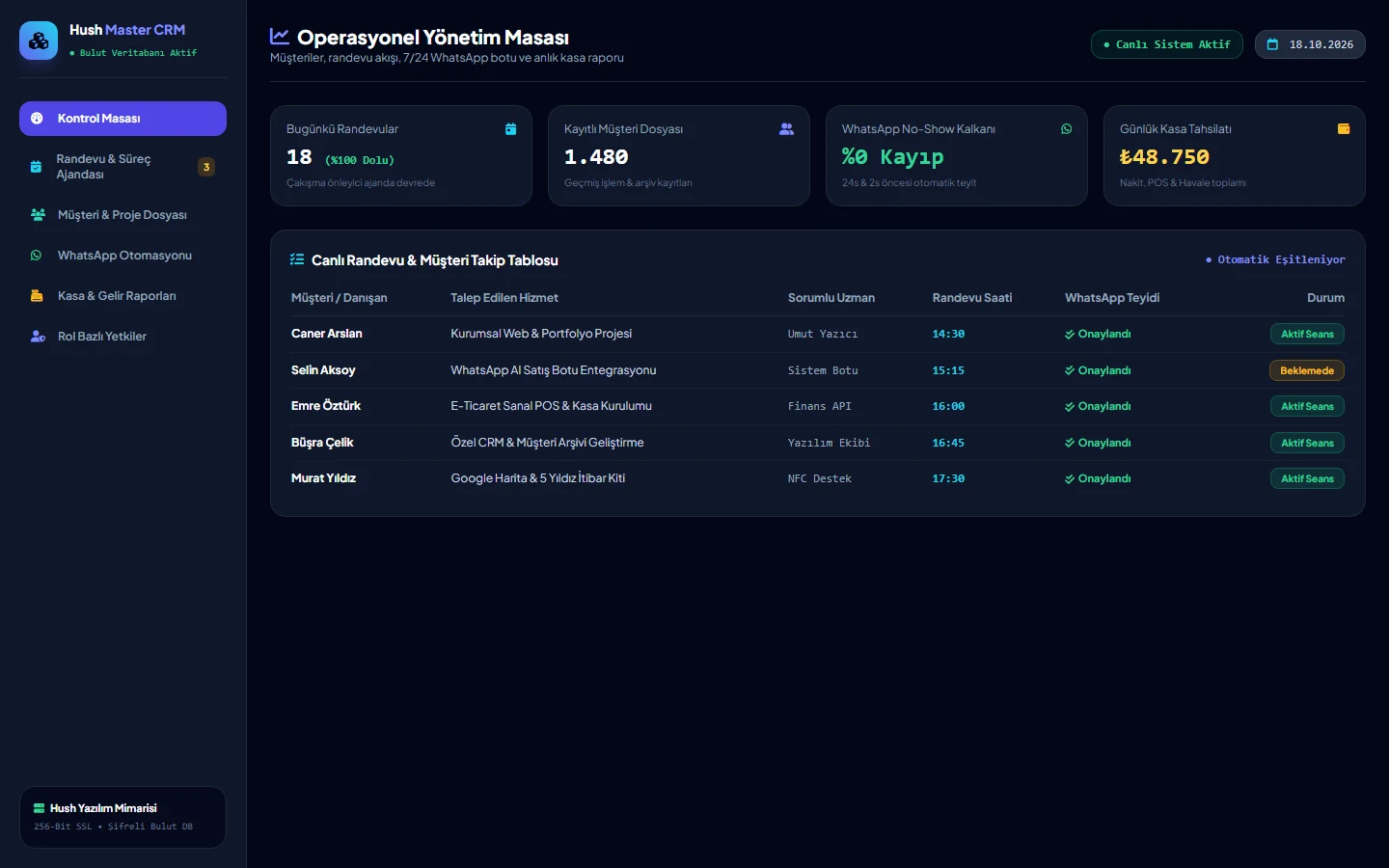1389x868 pixels.
Task: Go to Müşteri & Proje Dosyası
Action: click(x=123, y=215)
